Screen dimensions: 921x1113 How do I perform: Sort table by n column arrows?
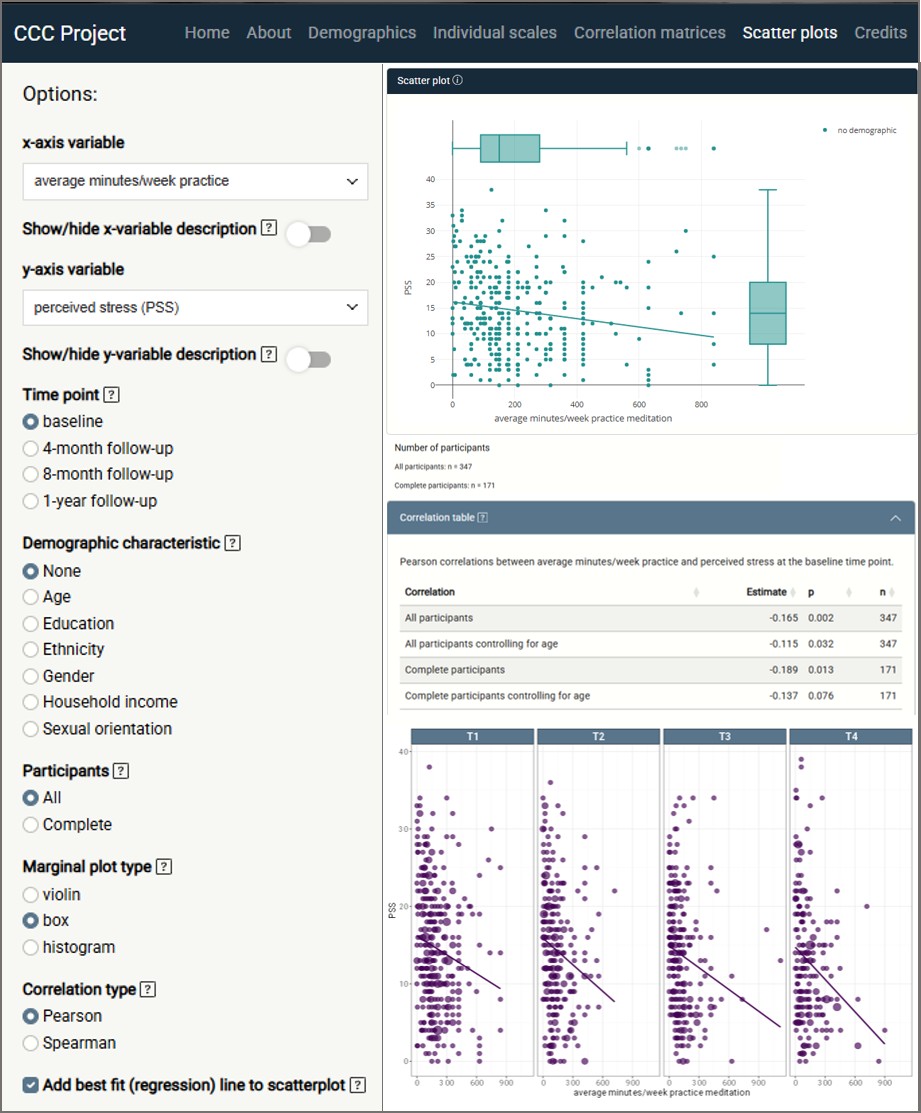(x=892, y=592)
